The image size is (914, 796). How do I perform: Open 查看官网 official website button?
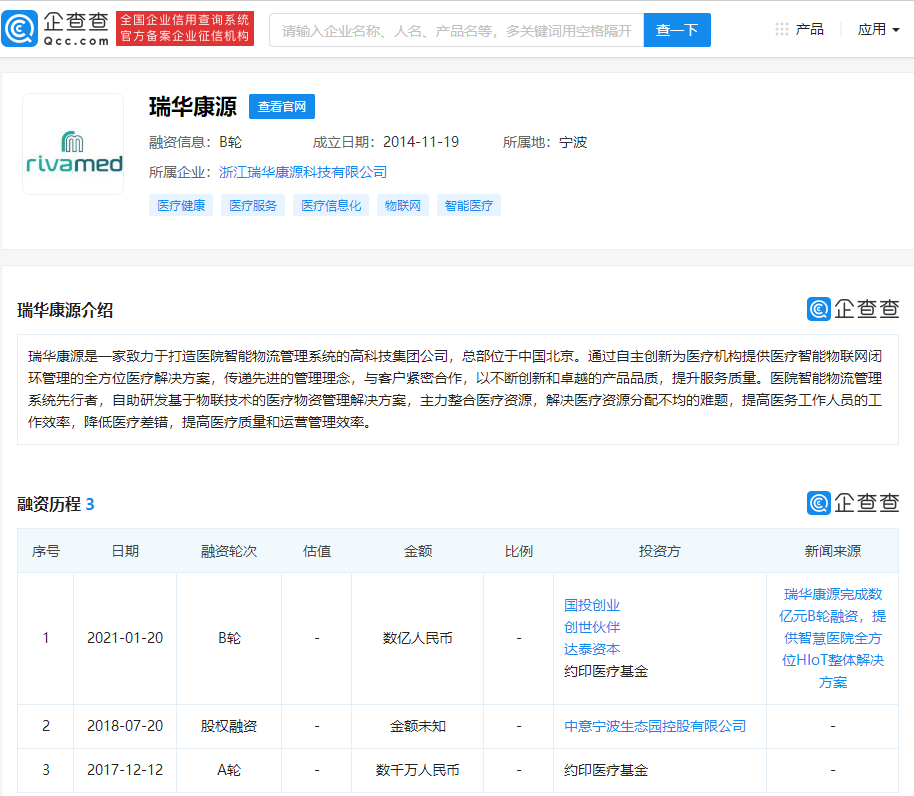coord(282,107)
